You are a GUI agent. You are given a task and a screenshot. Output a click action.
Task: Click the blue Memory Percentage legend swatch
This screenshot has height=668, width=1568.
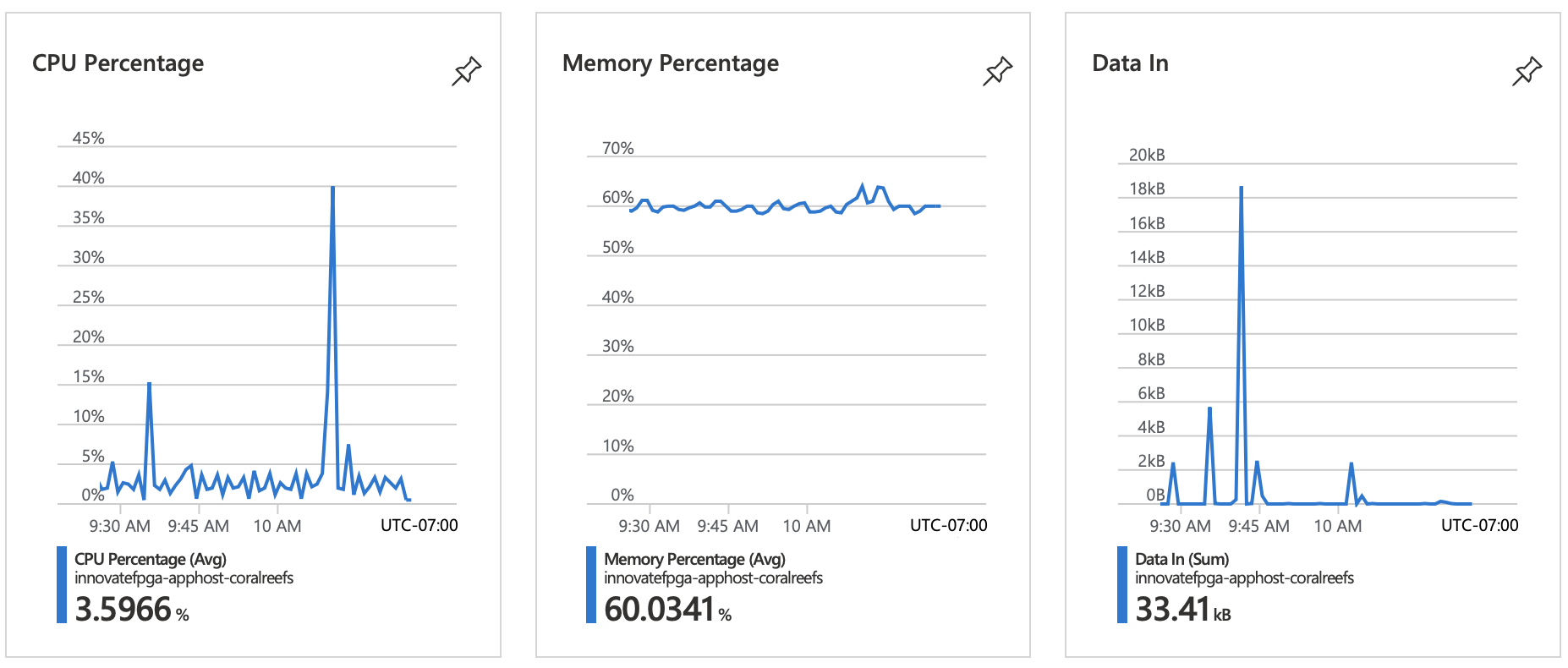coord(591,585)
